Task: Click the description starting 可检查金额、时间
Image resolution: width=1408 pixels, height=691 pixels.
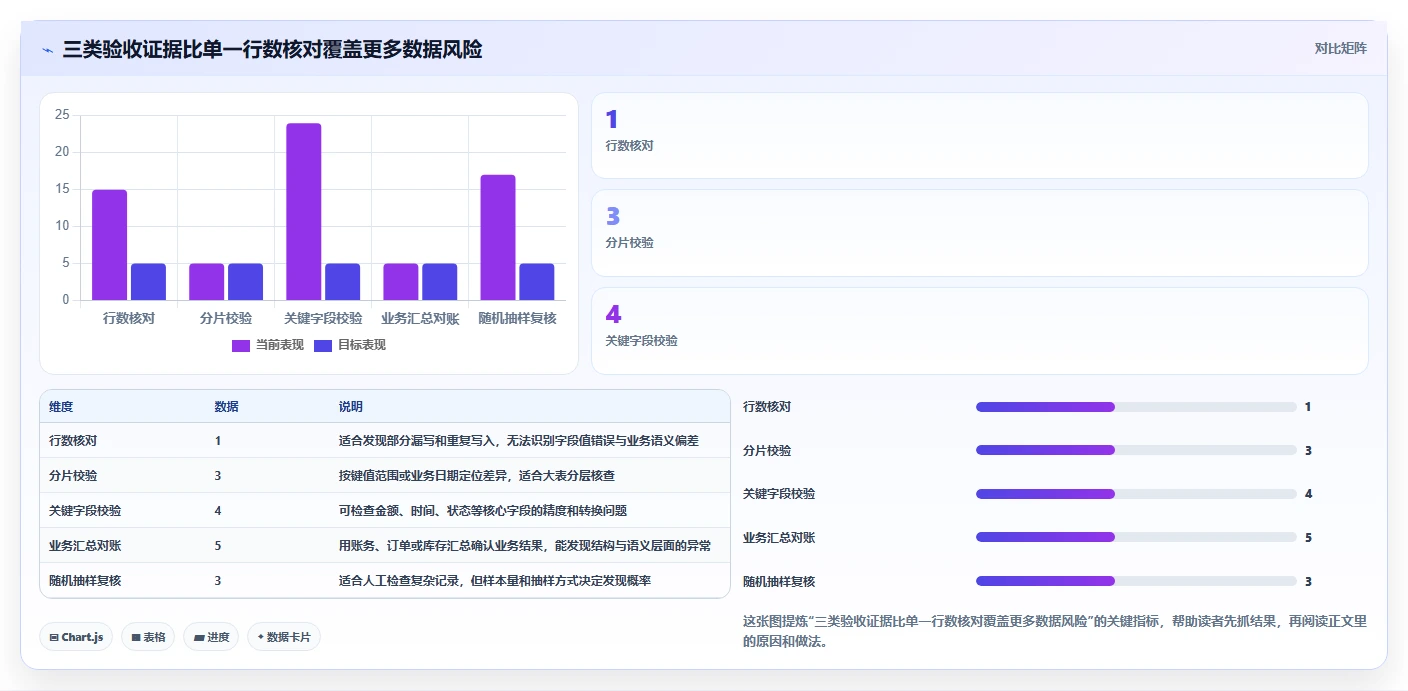Action: click(483, 511)
